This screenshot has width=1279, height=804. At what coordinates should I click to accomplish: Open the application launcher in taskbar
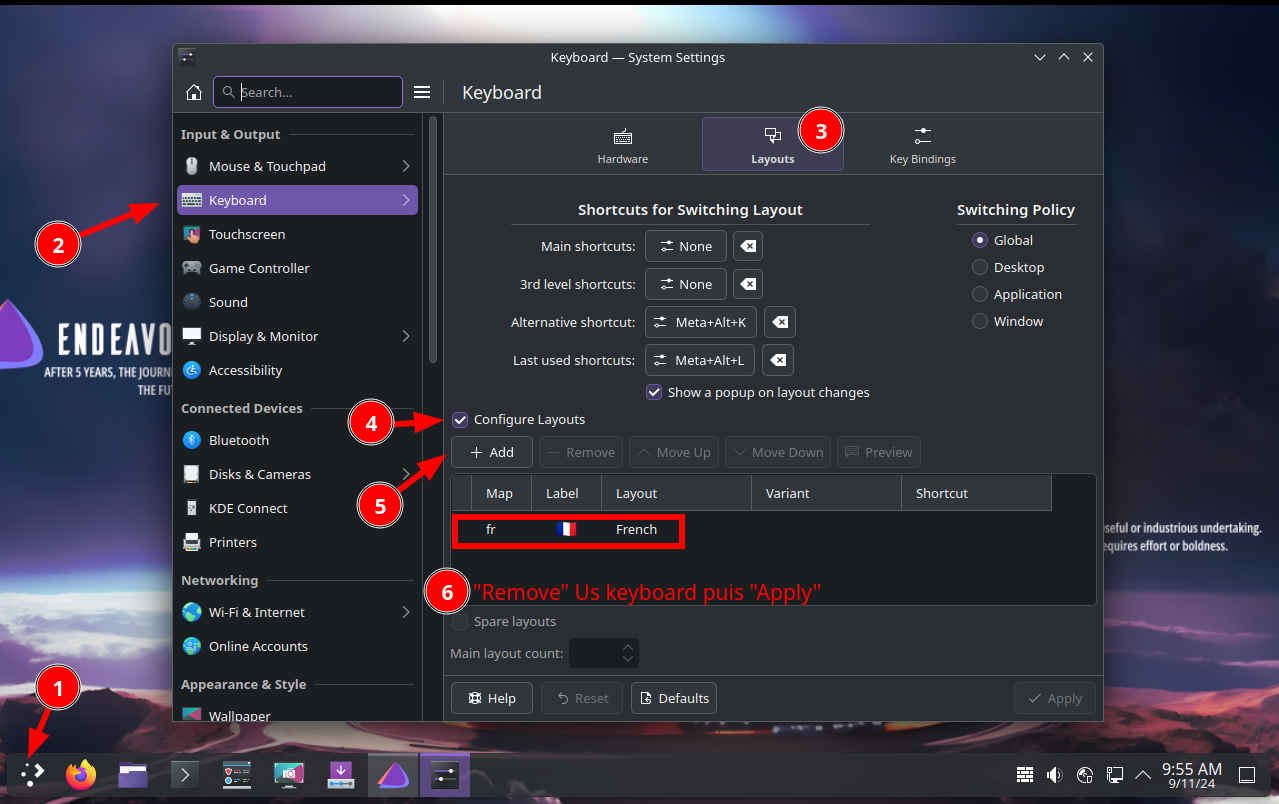point(33,773)
